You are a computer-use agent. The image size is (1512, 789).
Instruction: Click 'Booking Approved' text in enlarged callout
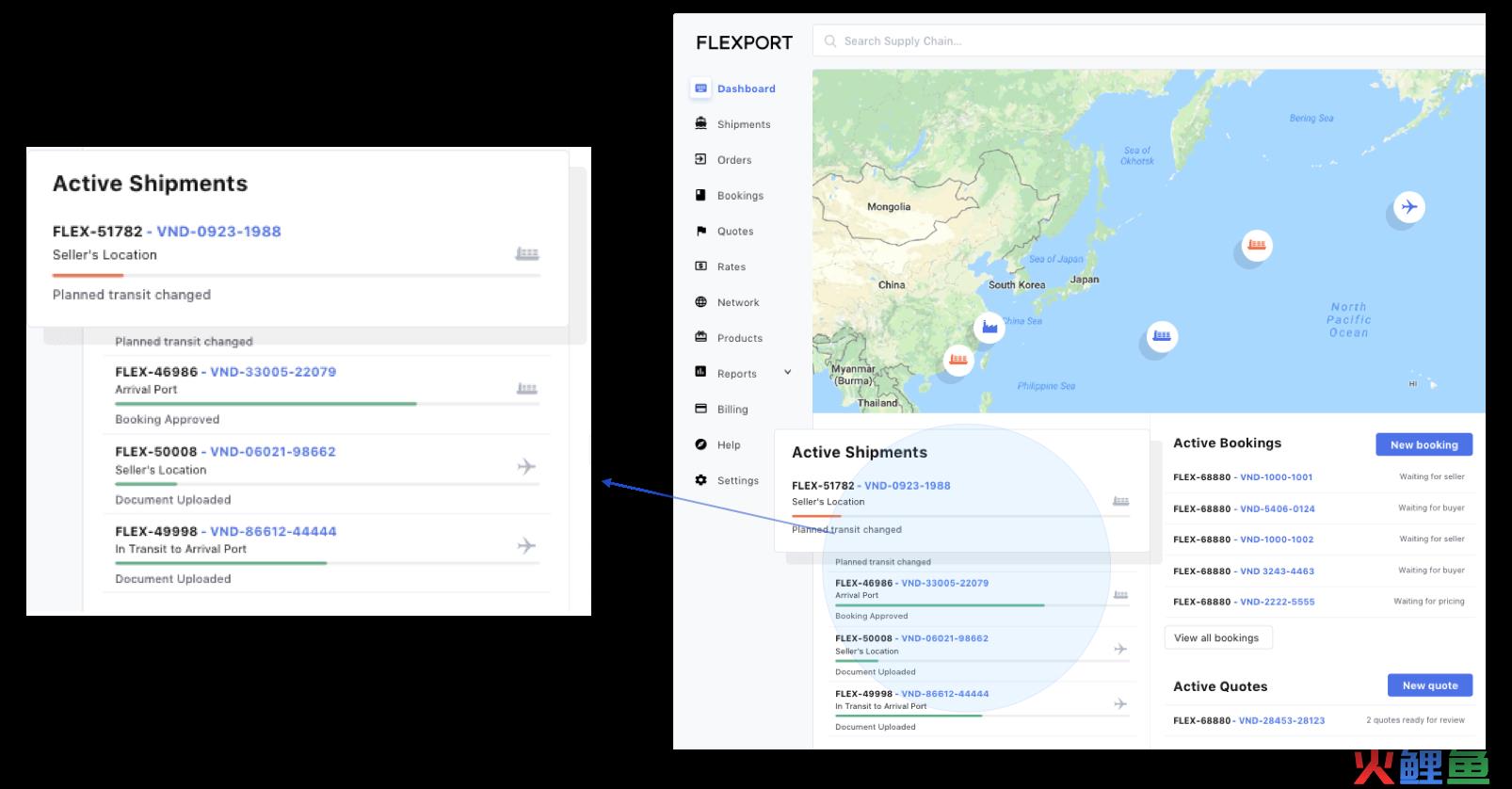pos(167,420)
